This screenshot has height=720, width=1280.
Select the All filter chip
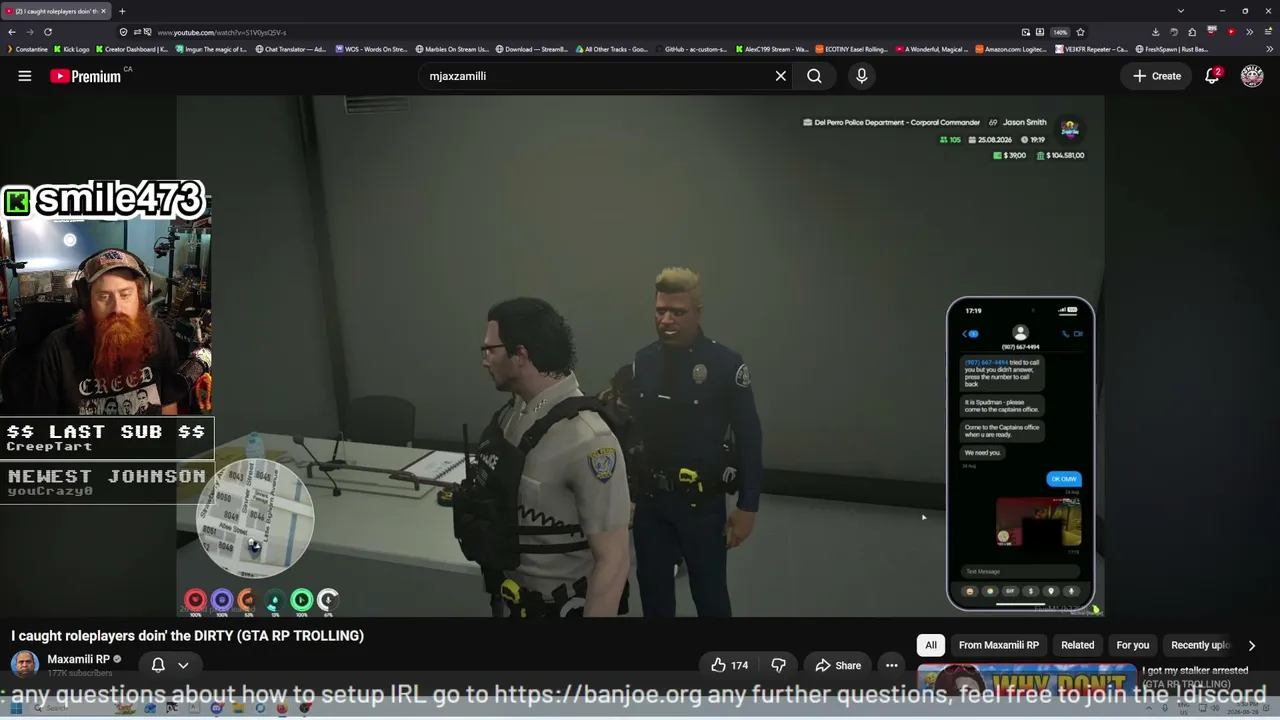pos(931,645)
